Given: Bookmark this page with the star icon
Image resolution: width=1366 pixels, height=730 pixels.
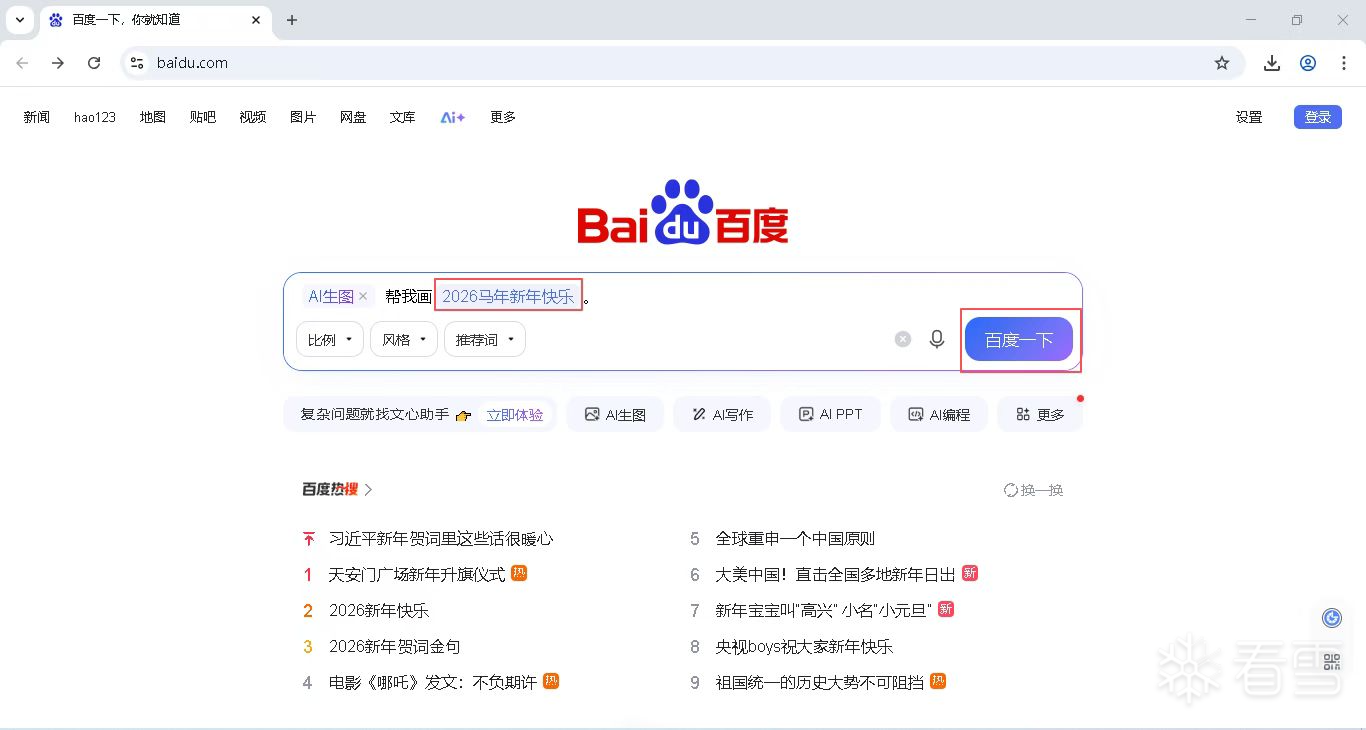Looking at the screenshot, I should pyautogui.click(x=1222, y=63).
